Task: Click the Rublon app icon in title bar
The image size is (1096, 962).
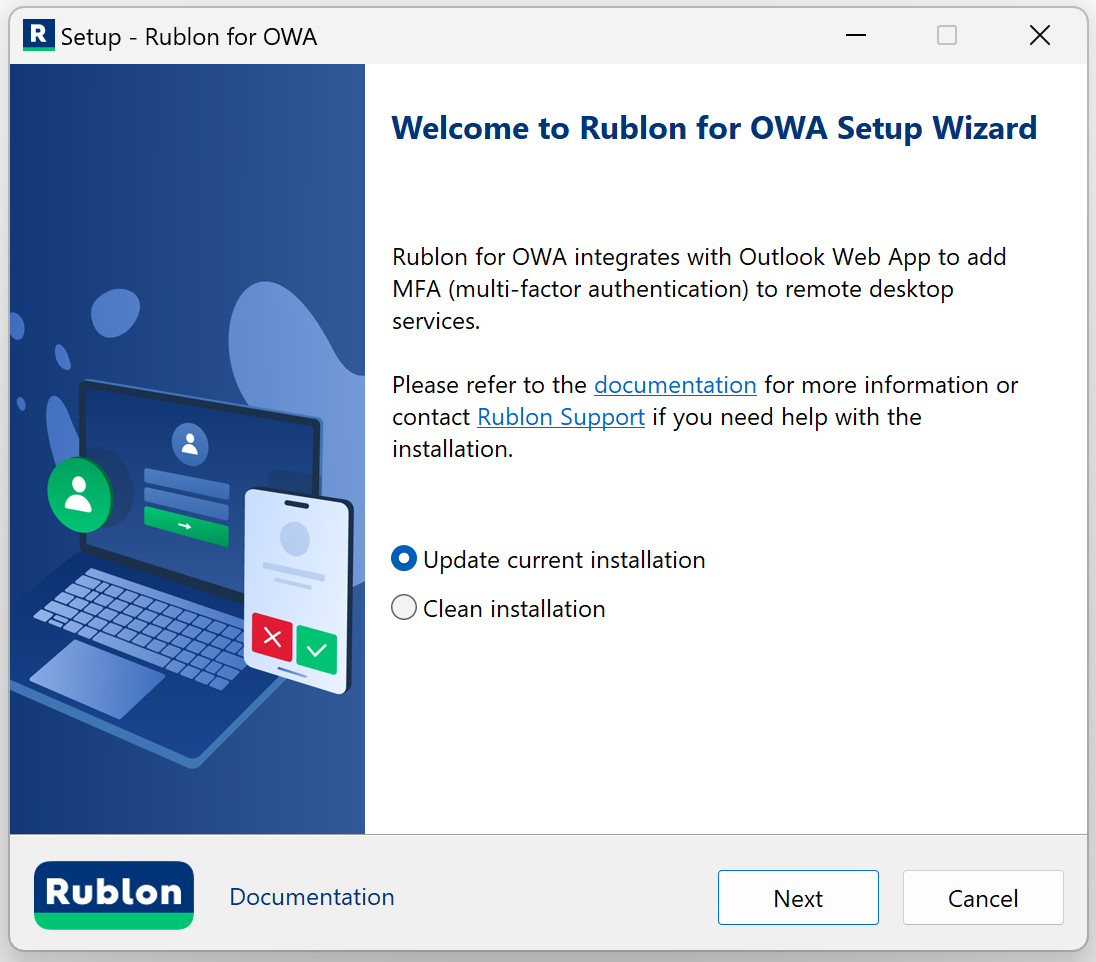Action: pos(38,36)
